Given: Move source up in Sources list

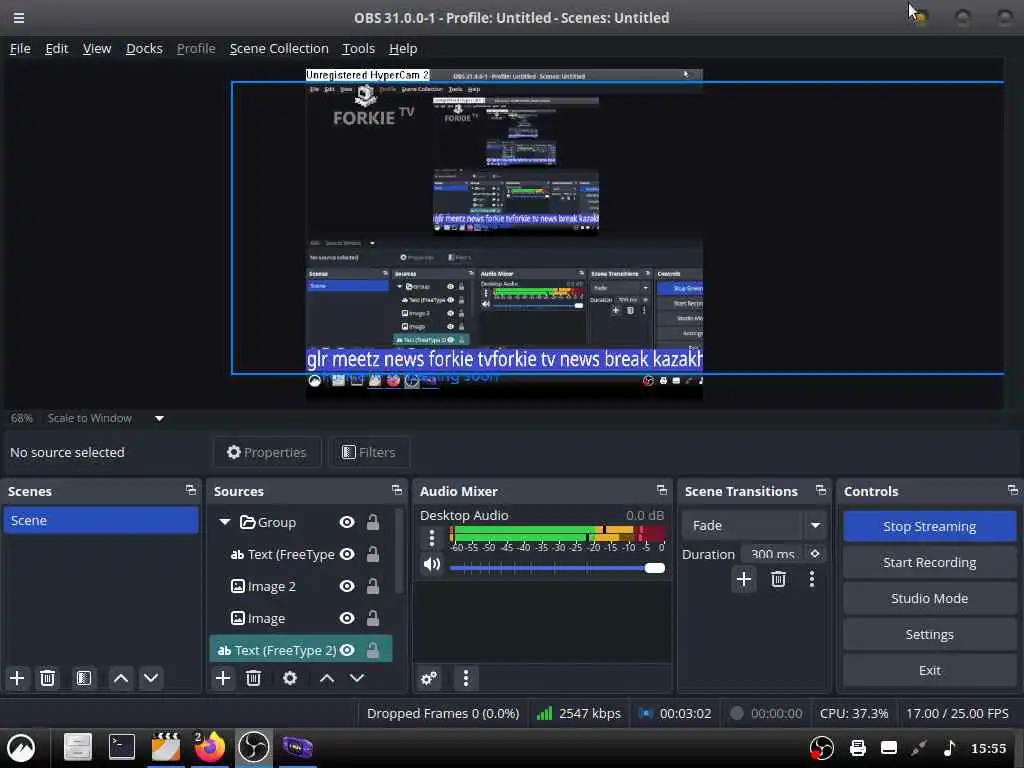Looking at the screenshot, I should 327,678.
